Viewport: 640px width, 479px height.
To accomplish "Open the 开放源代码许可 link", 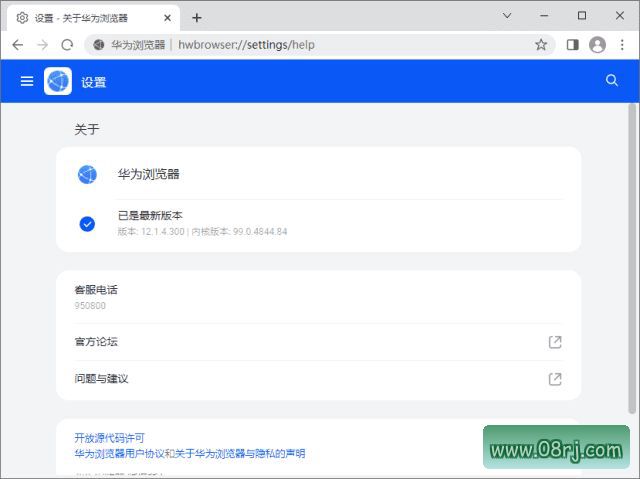I will point(109,438).
